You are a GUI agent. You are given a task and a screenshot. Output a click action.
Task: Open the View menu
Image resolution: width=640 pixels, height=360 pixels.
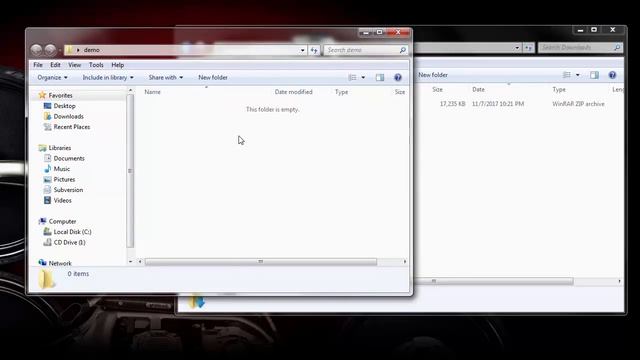coord(75,65)
